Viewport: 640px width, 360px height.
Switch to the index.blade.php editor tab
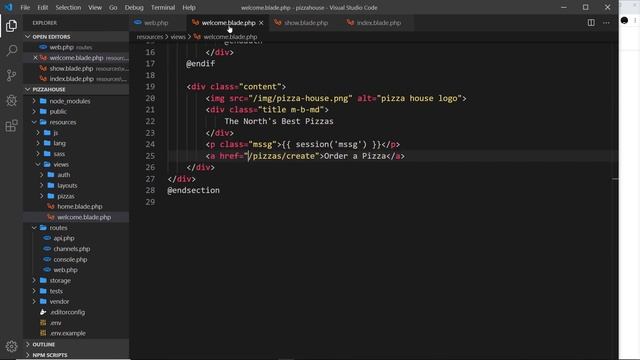[x=378, y=23]
